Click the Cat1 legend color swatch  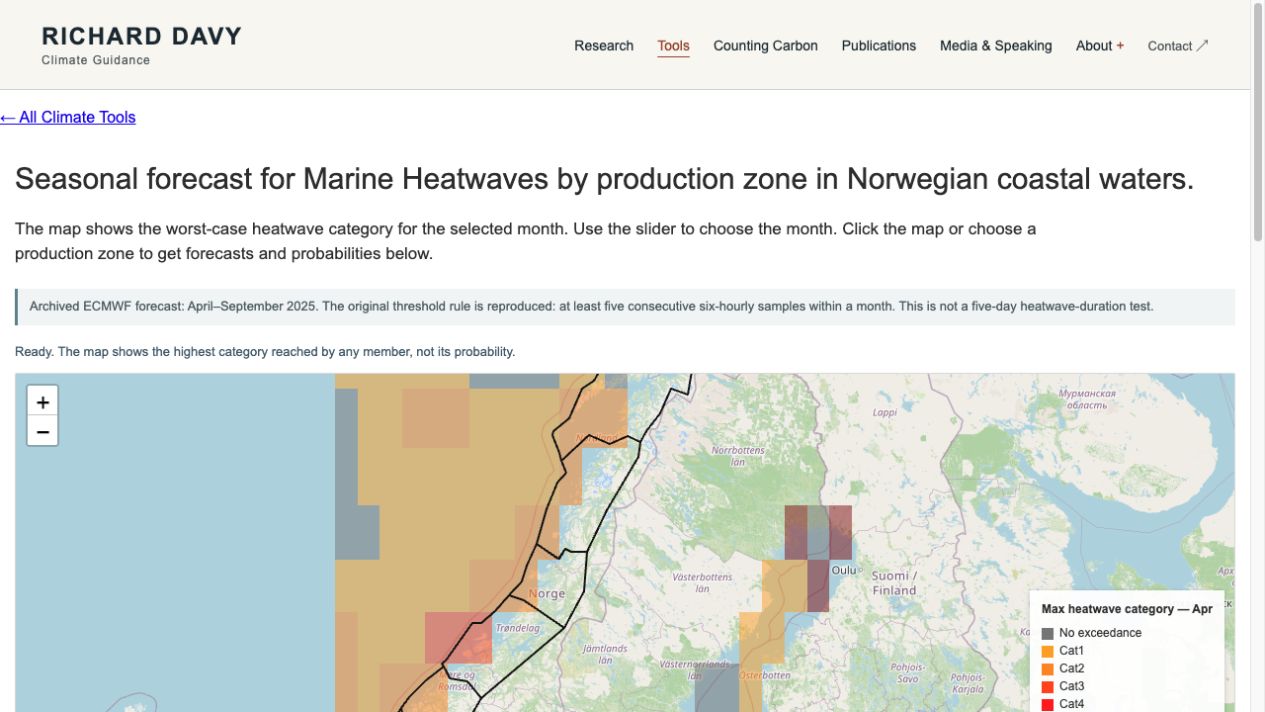coord(1047,651)
